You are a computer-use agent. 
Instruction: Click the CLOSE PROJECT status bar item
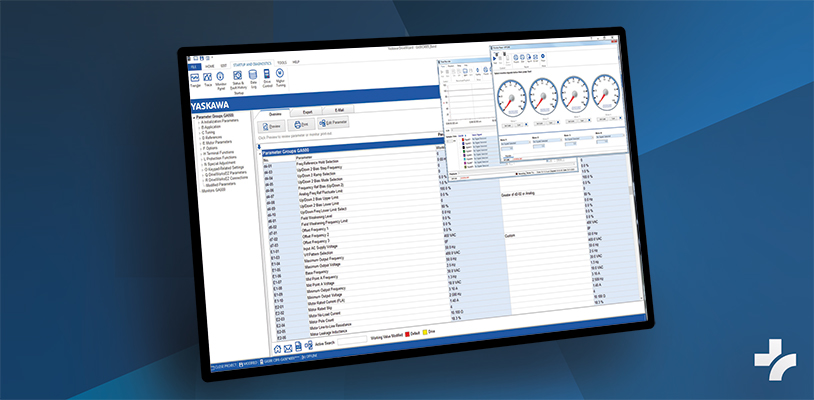click(x=224, y=366)
